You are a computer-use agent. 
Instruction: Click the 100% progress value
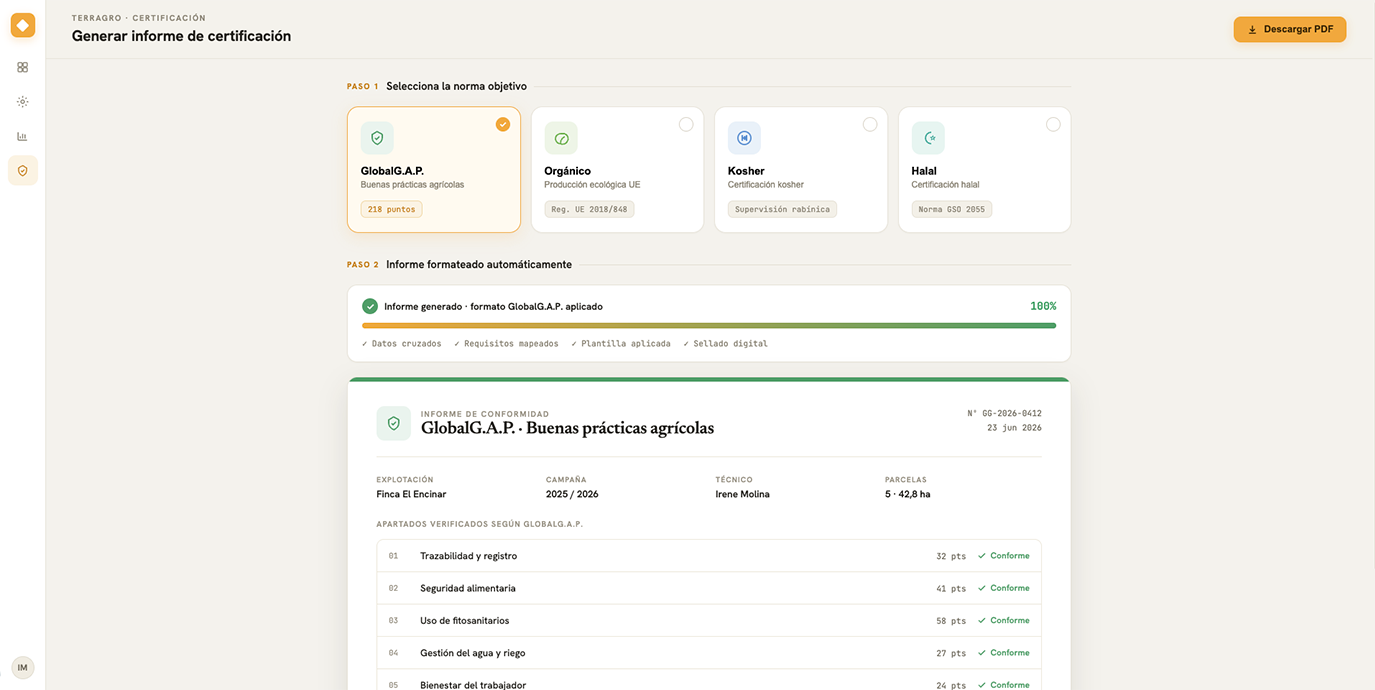[1043, 306]
